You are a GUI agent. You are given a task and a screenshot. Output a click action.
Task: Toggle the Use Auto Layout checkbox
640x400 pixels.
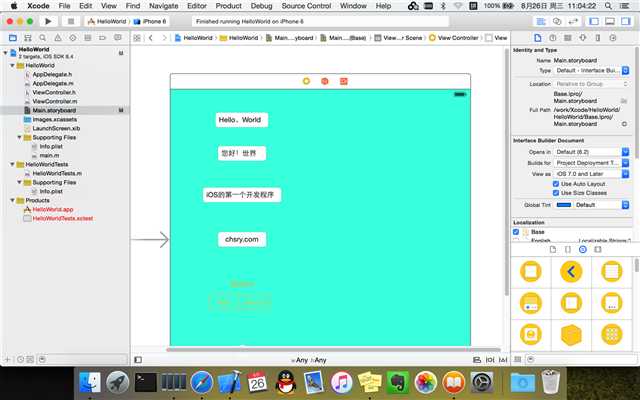pyautogui.click(x=556, y=184)
